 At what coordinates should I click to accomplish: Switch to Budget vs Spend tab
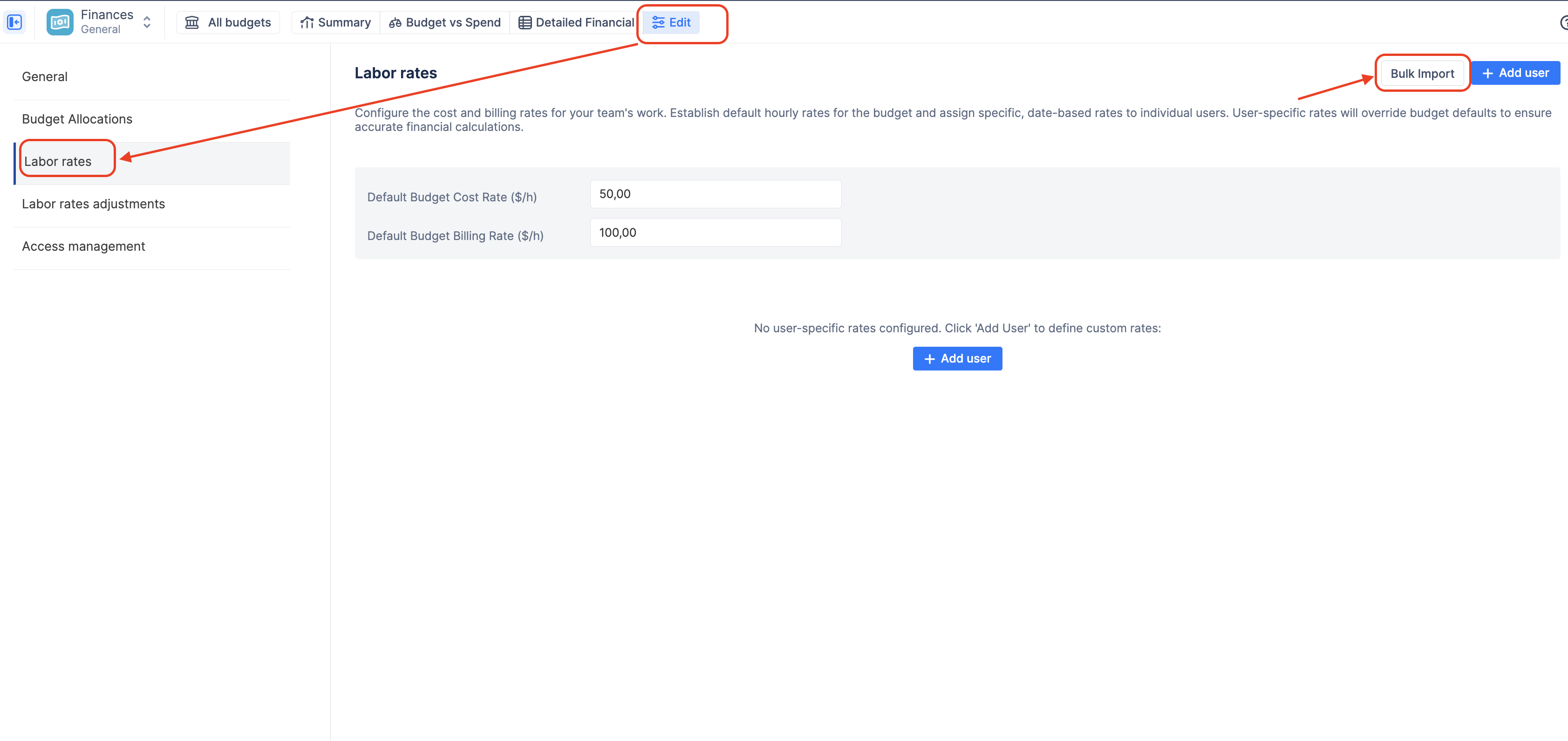[x=445, y=22]
